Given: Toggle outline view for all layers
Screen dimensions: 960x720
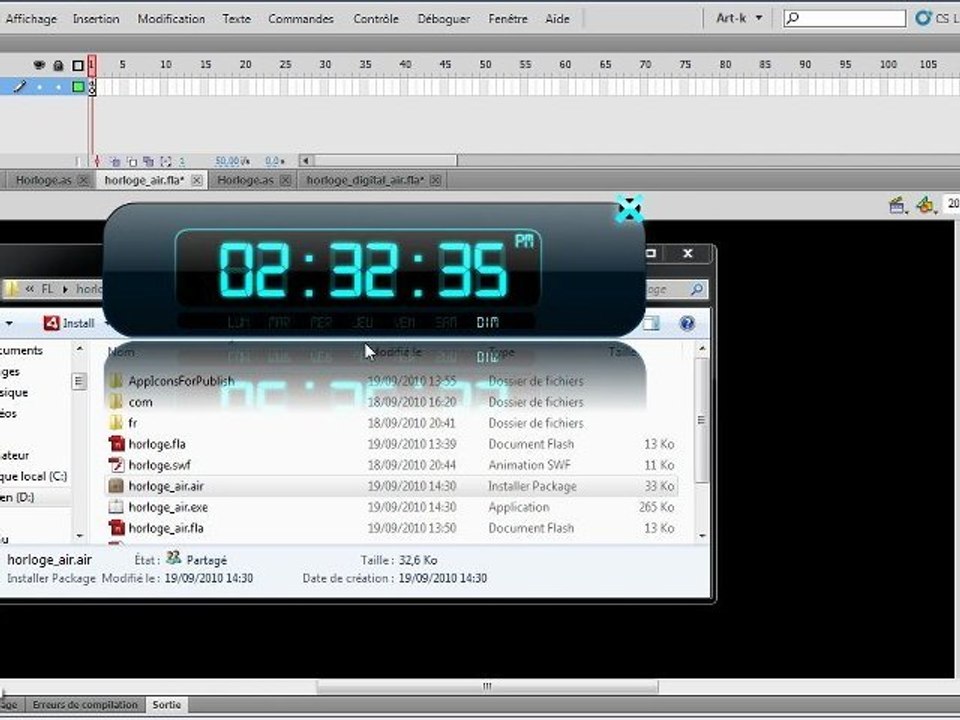Looking at the screenshot, I should click(x=78, y=65).
